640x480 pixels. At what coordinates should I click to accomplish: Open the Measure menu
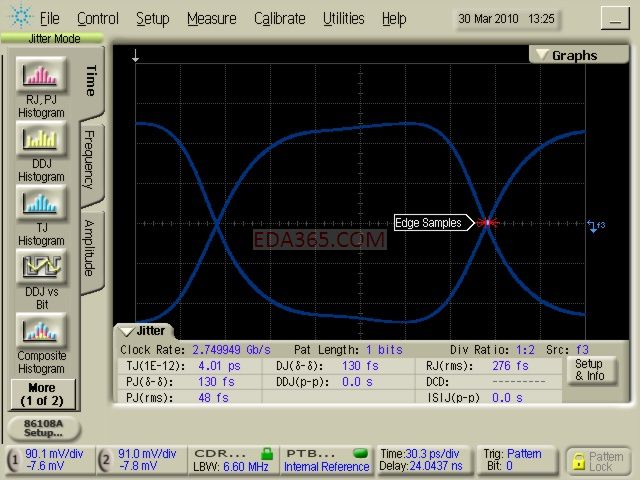[x=211, y=18]
